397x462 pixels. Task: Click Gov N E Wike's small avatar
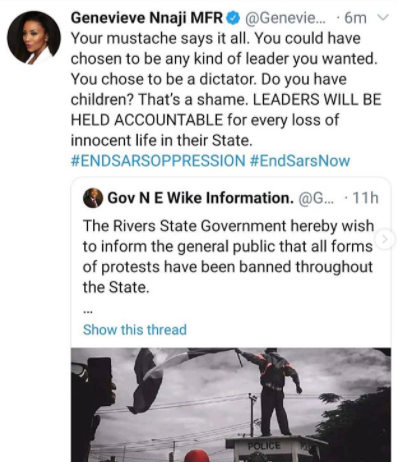[93, 198]
